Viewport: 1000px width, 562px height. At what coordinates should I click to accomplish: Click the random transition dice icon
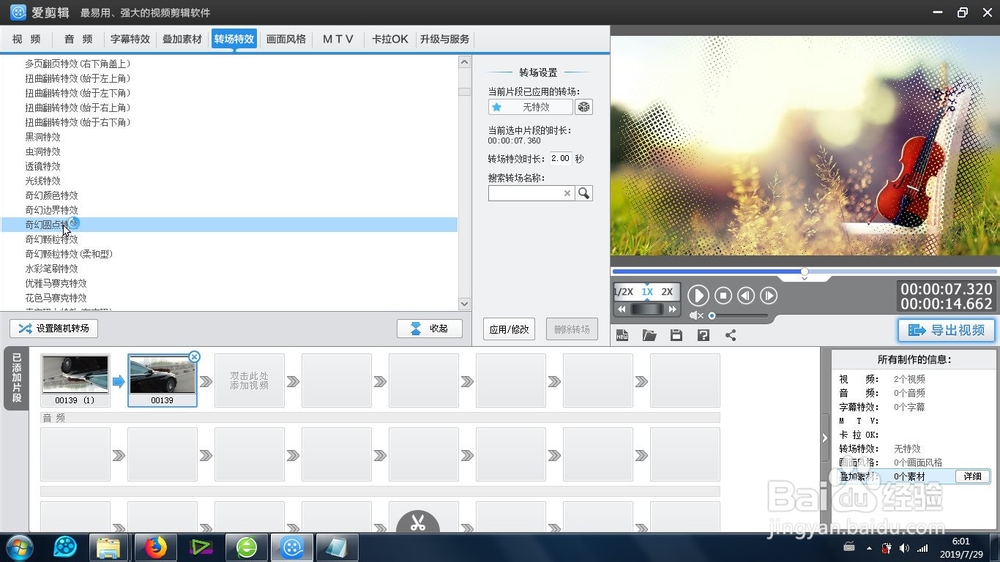(x=584, y=107)
